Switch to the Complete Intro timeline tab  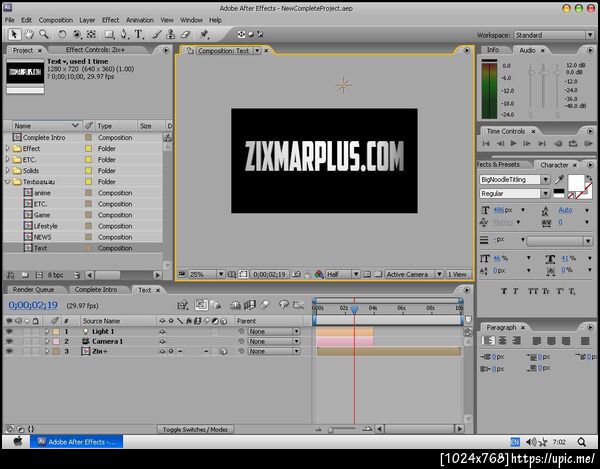(x=96, y=290)
